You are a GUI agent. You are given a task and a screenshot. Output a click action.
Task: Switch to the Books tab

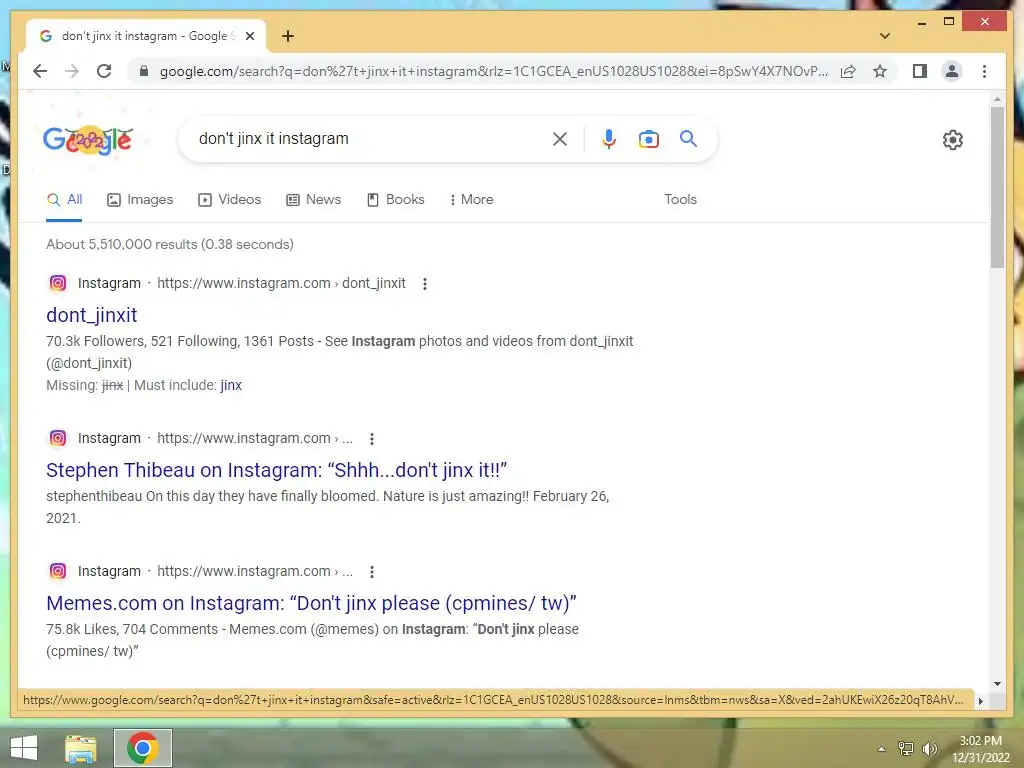coord(396,199)
